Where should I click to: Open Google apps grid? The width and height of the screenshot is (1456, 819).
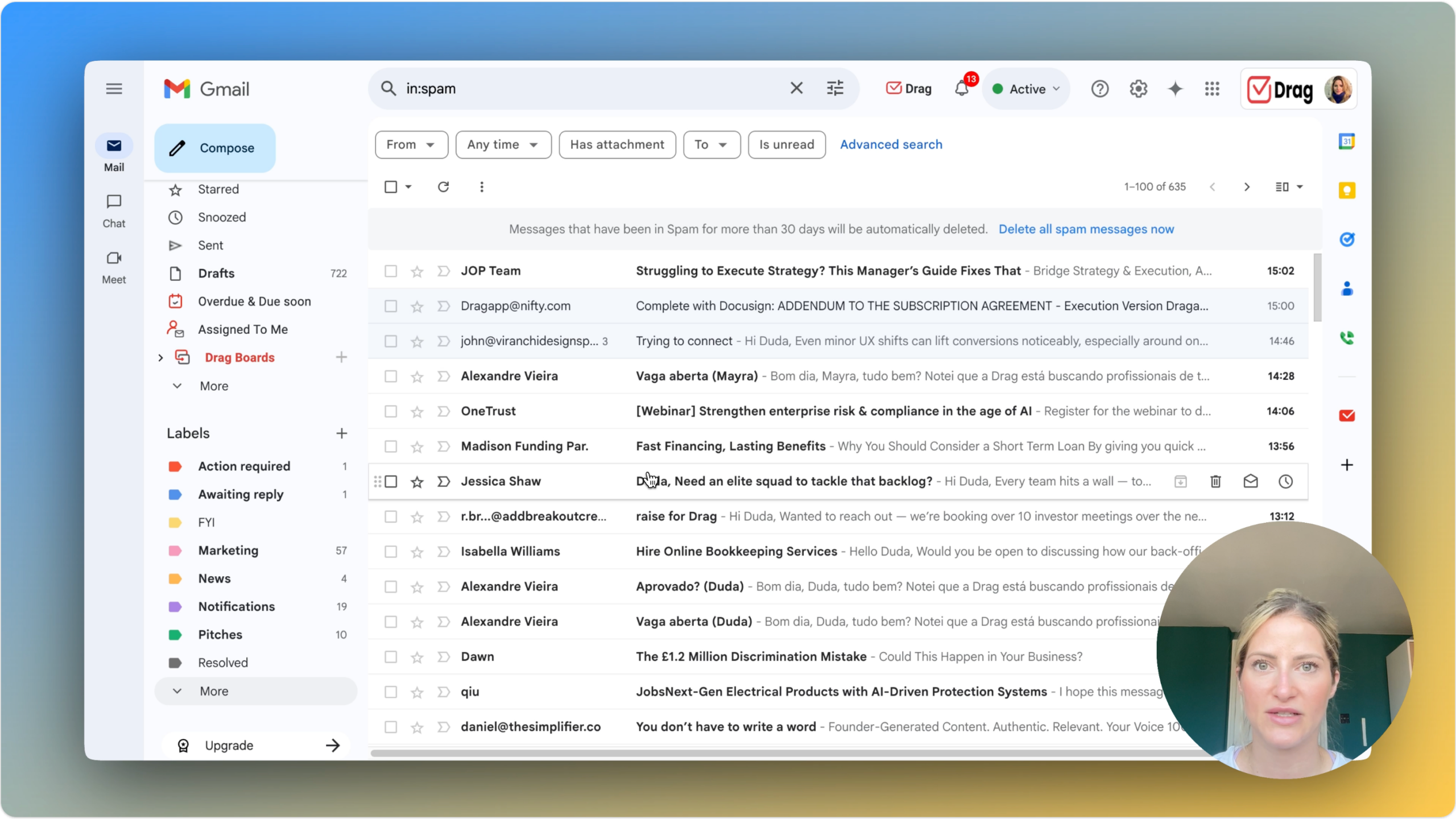tap(1212, 89)
